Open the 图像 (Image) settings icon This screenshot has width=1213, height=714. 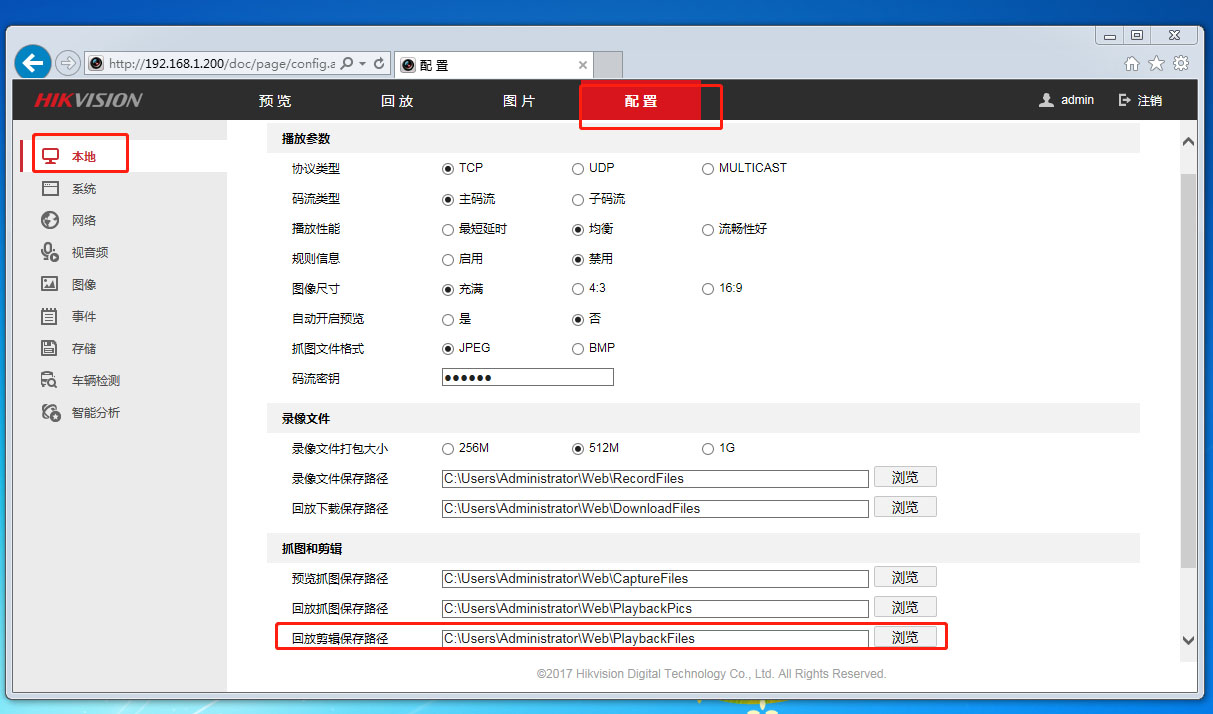(50, 284)
